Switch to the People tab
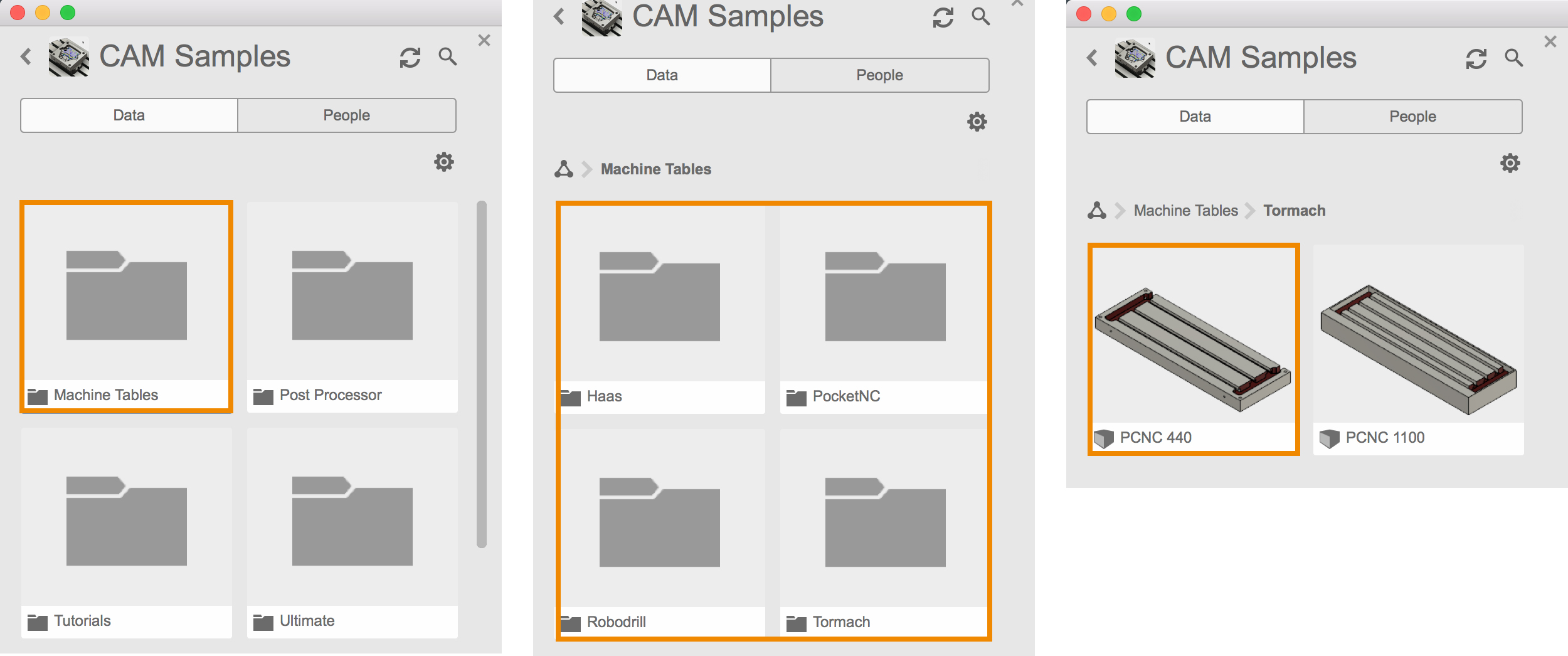The height and width of the screenshot is (656, 1568). click(x=346, y=115)
